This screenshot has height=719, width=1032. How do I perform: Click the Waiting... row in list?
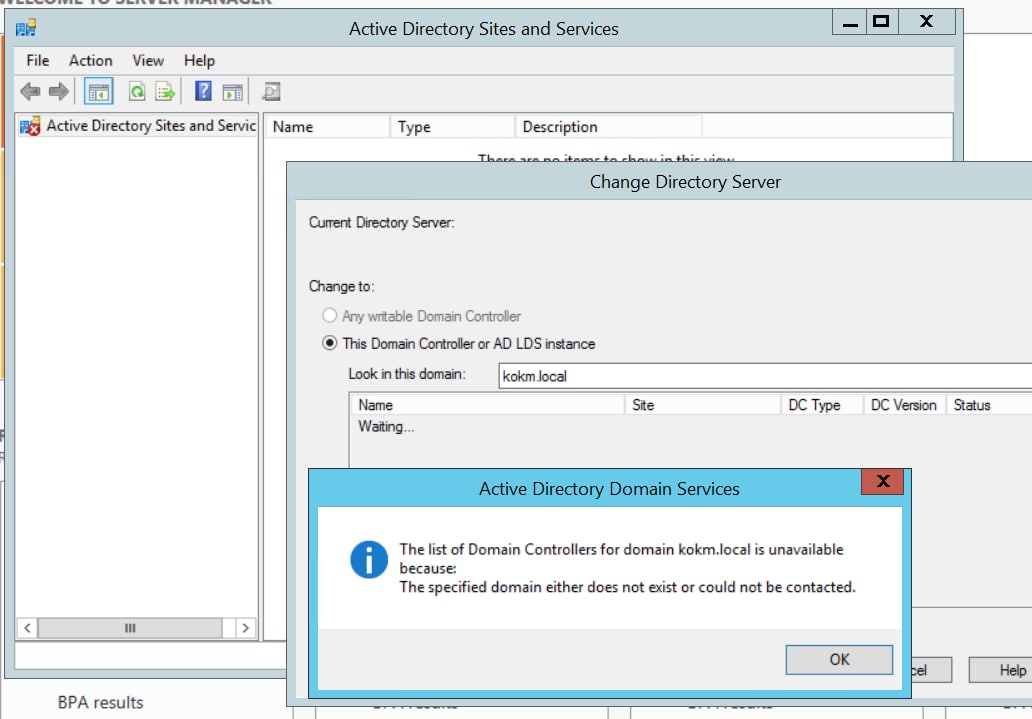(x=386, y=427)
